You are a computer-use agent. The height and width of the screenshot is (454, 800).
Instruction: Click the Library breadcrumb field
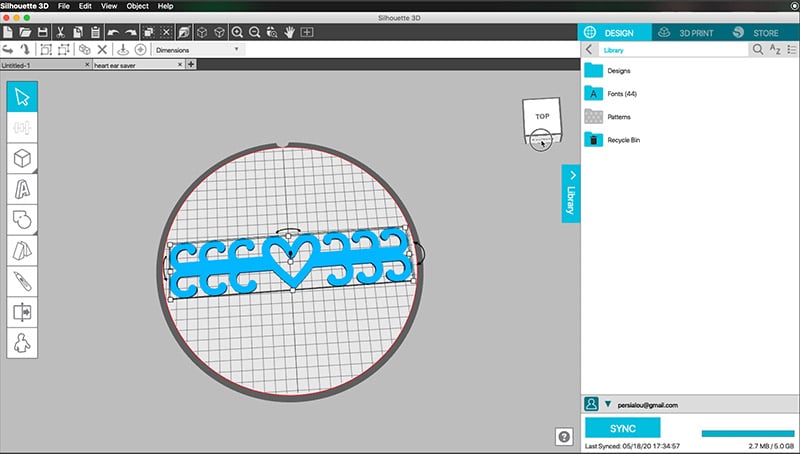point(672,50)
